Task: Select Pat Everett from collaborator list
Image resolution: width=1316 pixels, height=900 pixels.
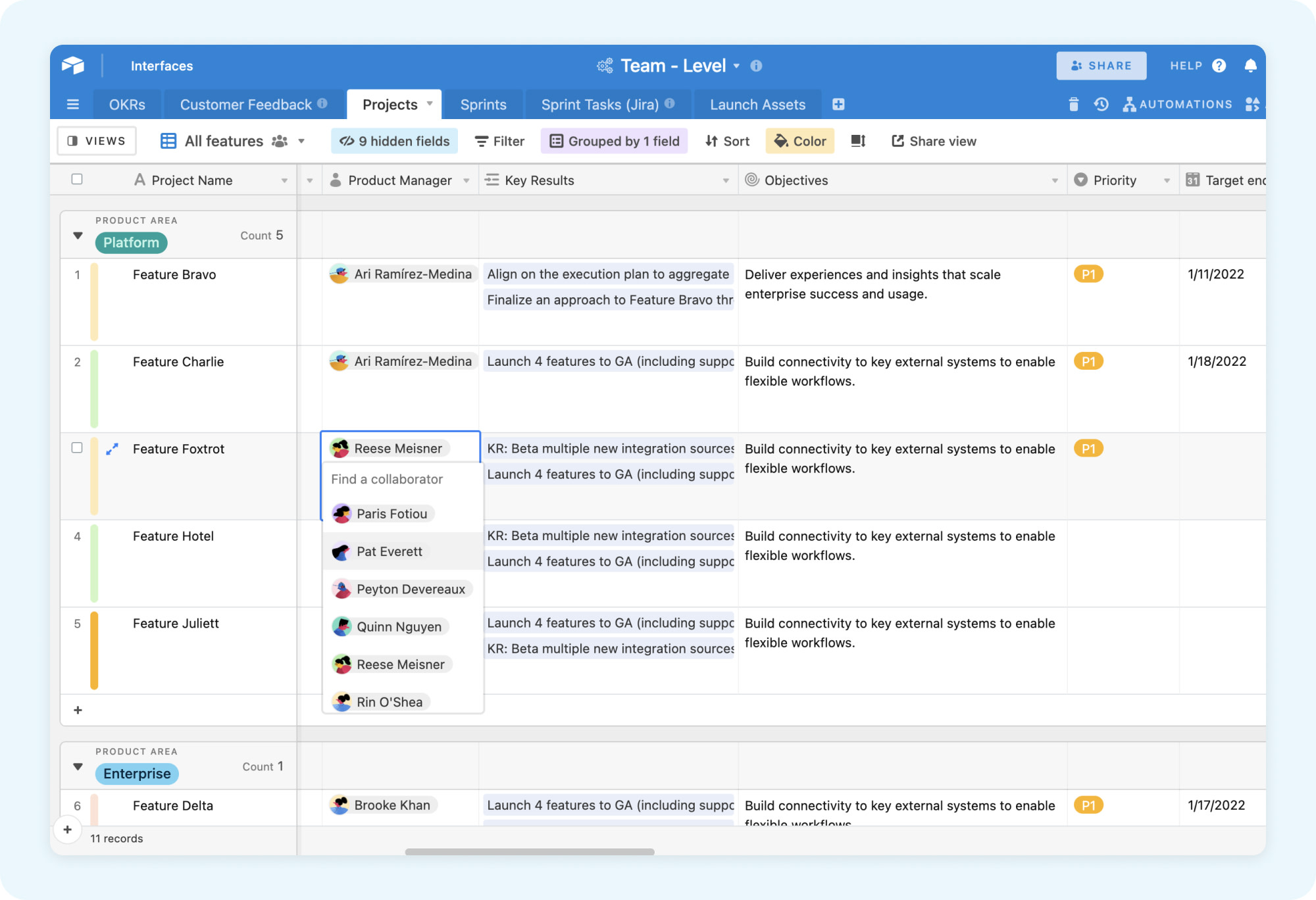Action: coord(390,551)
